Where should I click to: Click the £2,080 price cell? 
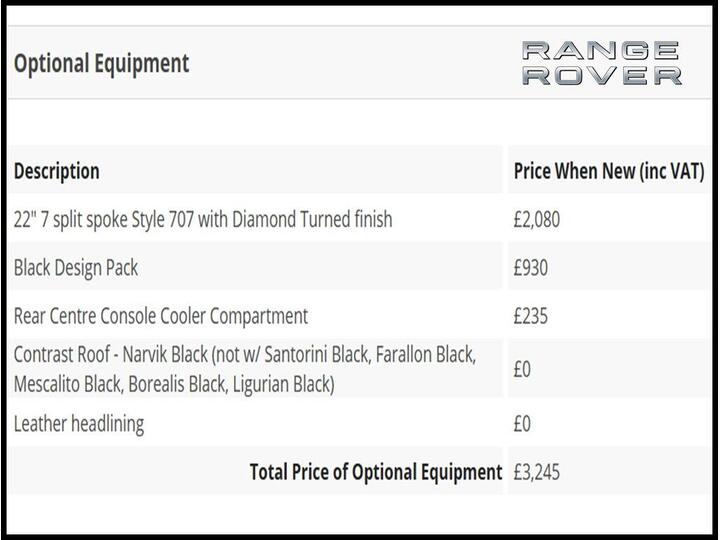click(x=537, y=219)
